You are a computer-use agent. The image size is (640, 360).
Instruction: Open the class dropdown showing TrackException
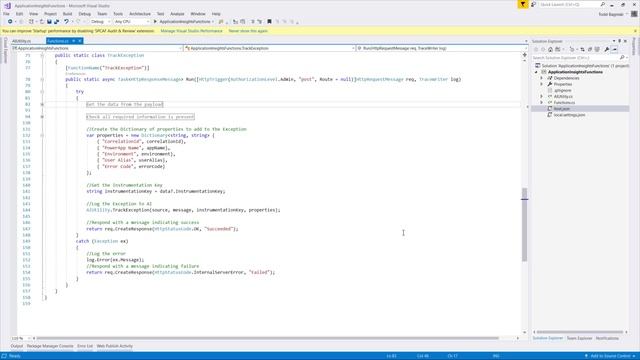tap(269, 48)
